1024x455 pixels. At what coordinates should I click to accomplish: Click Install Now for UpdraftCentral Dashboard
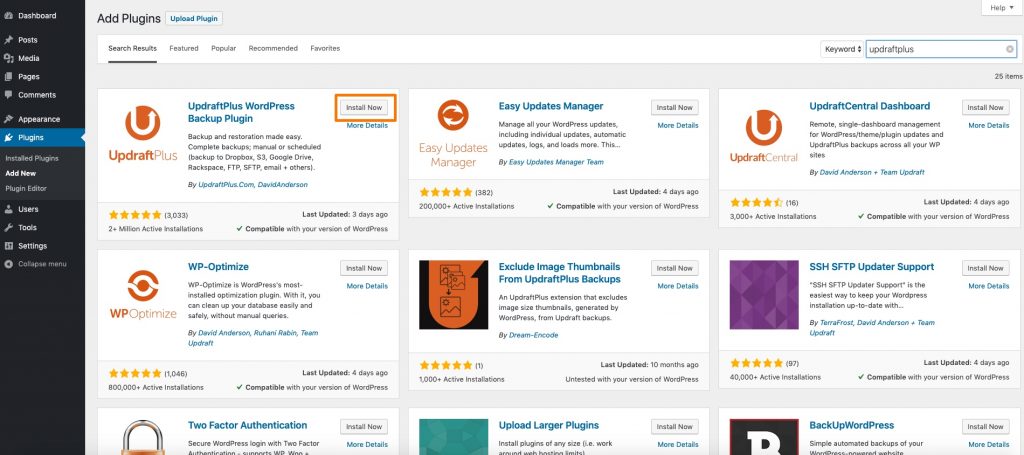[x=985, y=108]
